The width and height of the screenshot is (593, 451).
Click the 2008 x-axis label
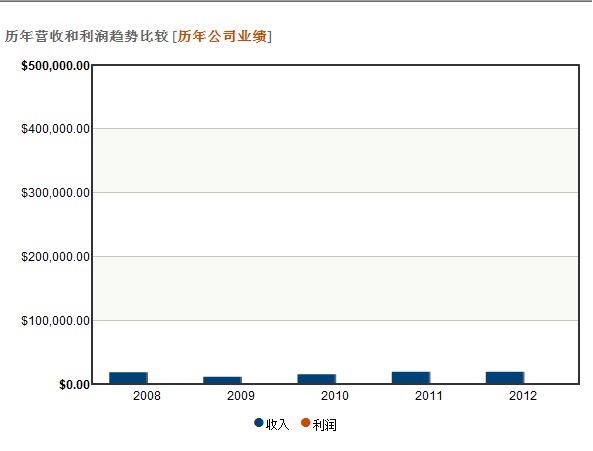[147, 396]
